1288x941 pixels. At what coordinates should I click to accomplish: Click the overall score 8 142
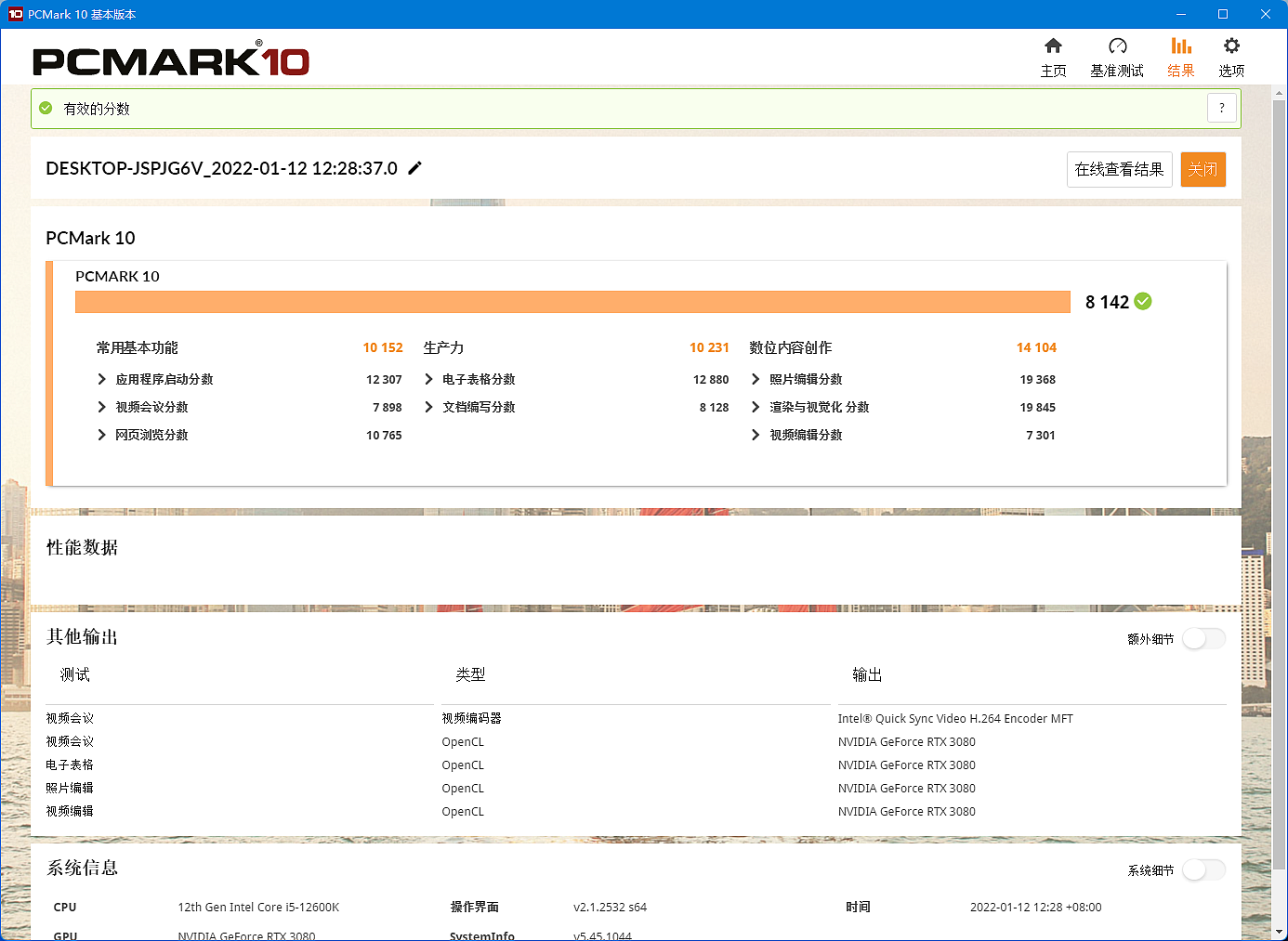1107,302
